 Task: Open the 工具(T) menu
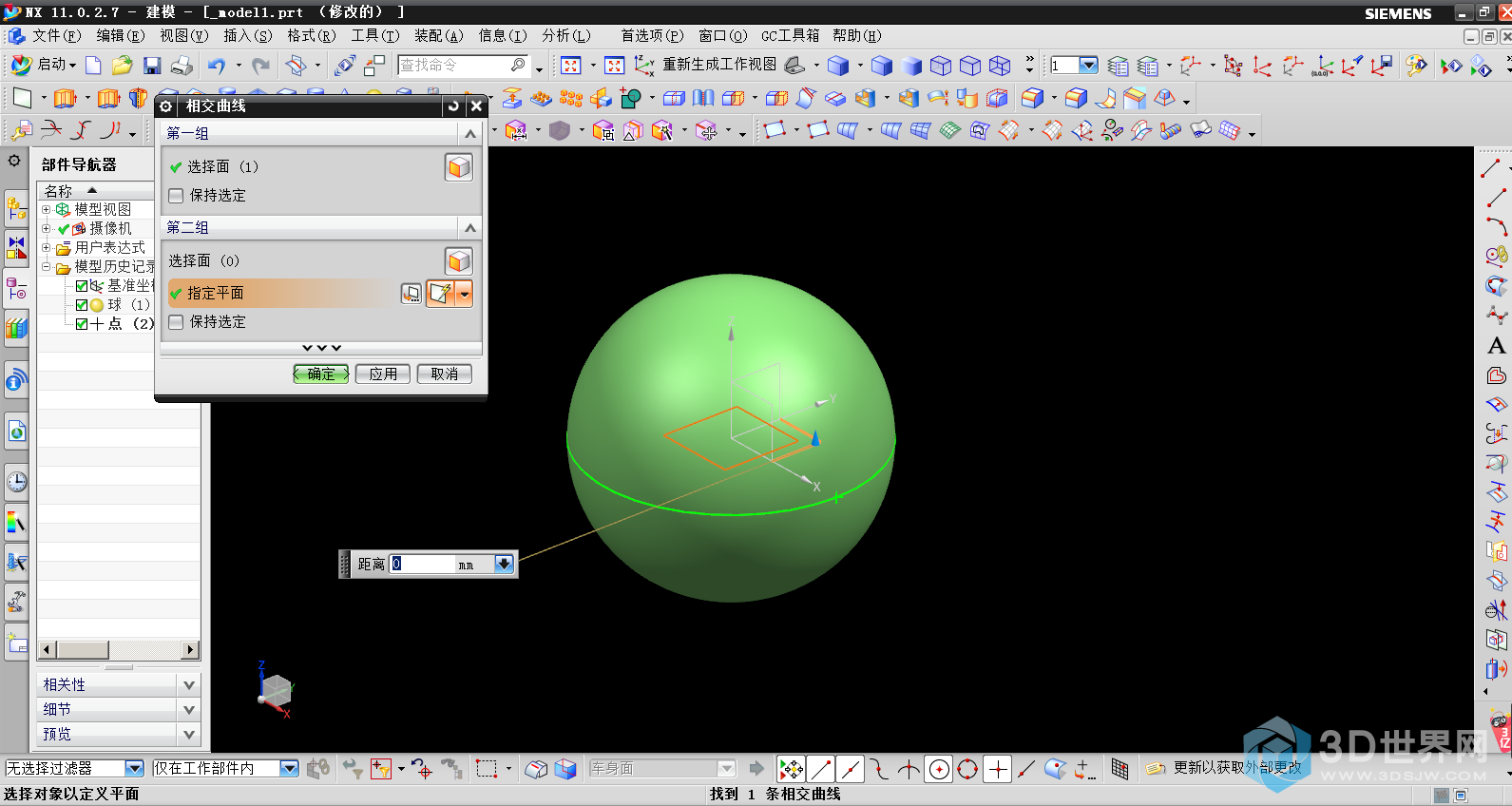[x=374, y=35]
